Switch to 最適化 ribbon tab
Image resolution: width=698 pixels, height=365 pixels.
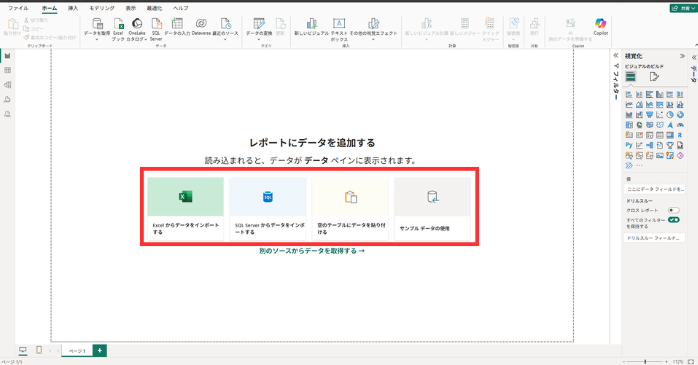(154, 8)
